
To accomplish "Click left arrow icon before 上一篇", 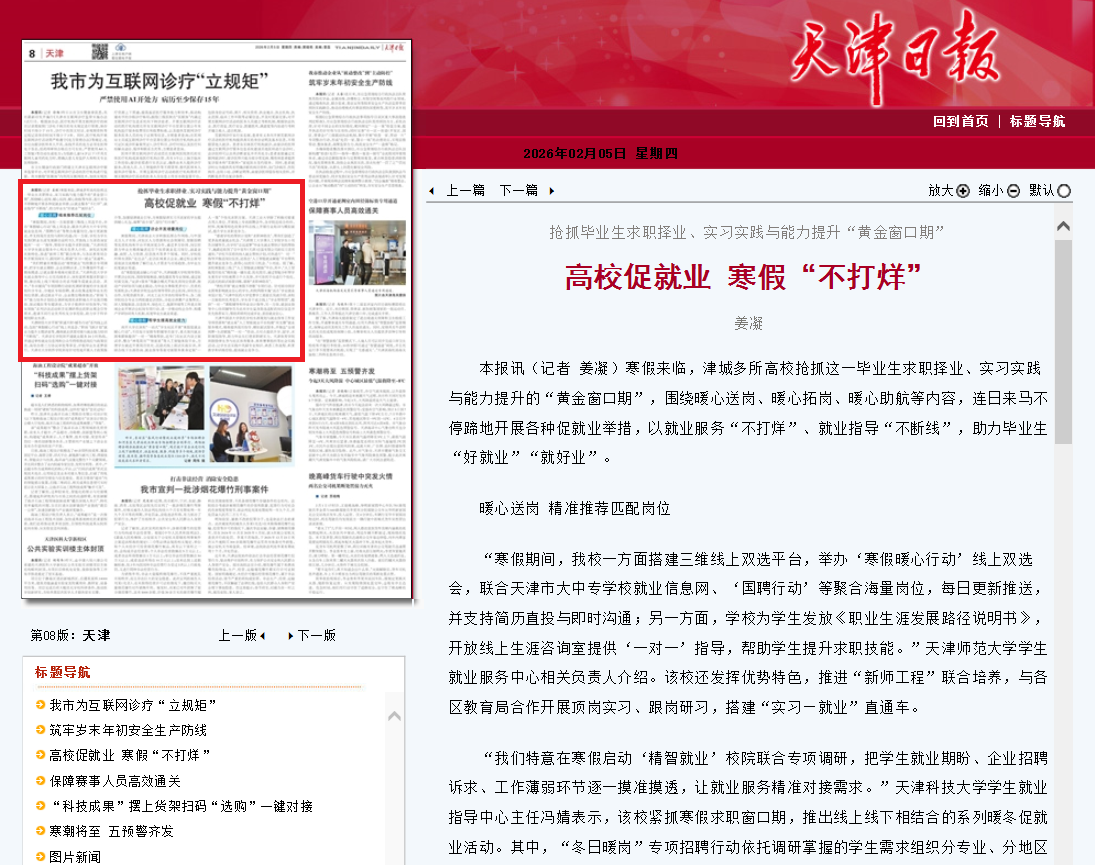I will 431,191.
